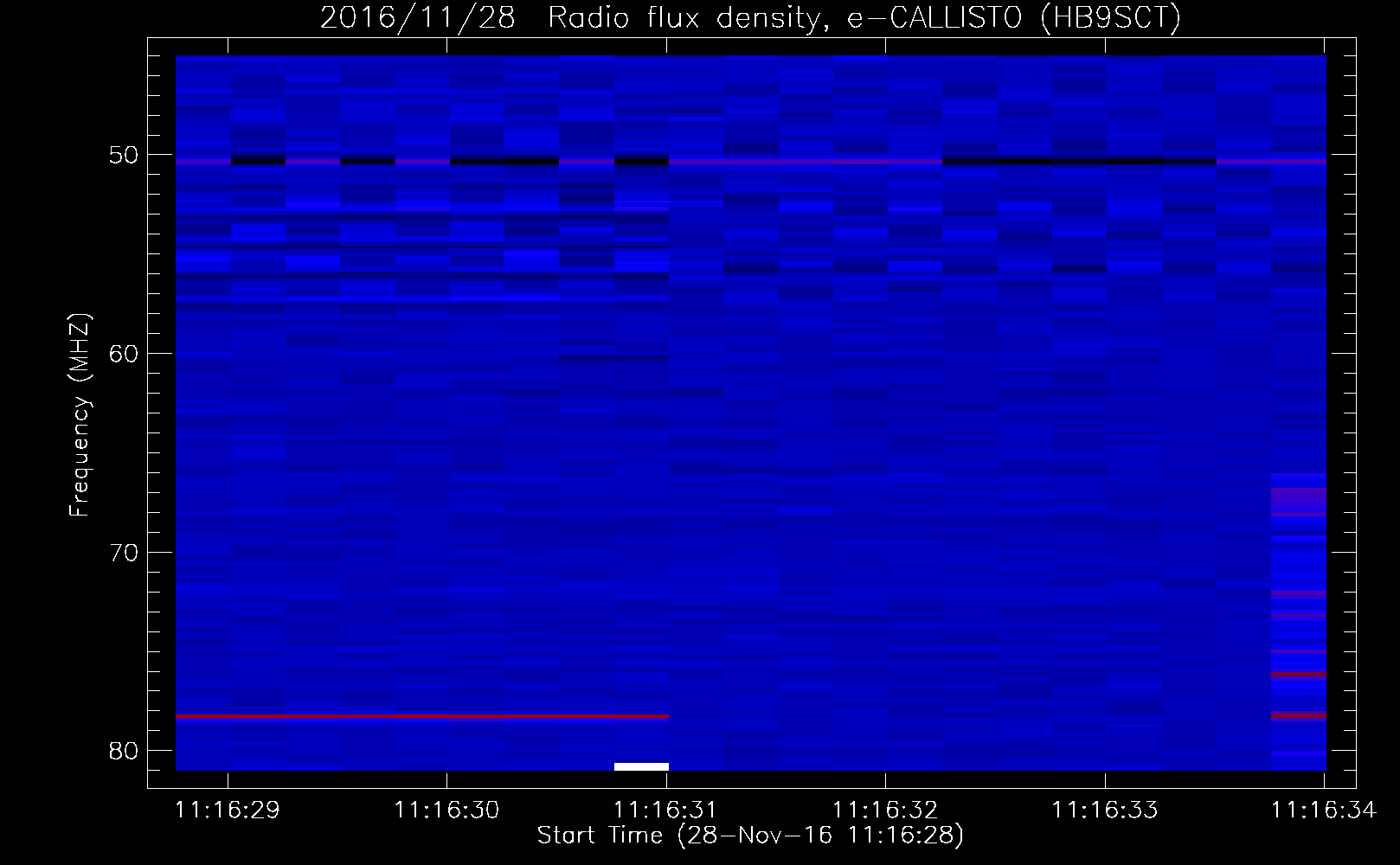The image size is (1400, 865).
Task: Select the 11:16:30 time tick label
Action: [446, 810]
